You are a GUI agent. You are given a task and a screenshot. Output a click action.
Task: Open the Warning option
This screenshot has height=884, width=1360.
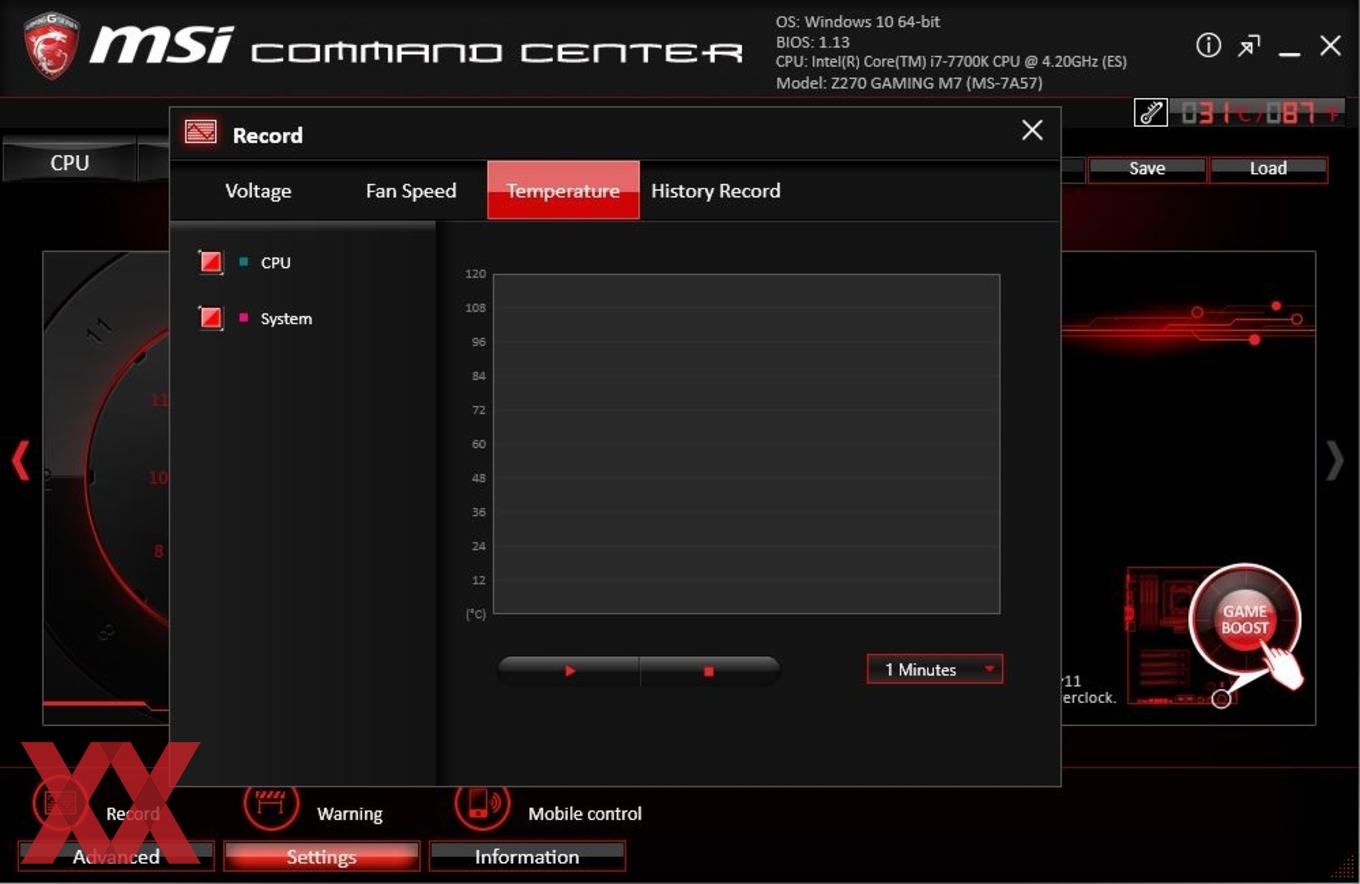(349, 814)
